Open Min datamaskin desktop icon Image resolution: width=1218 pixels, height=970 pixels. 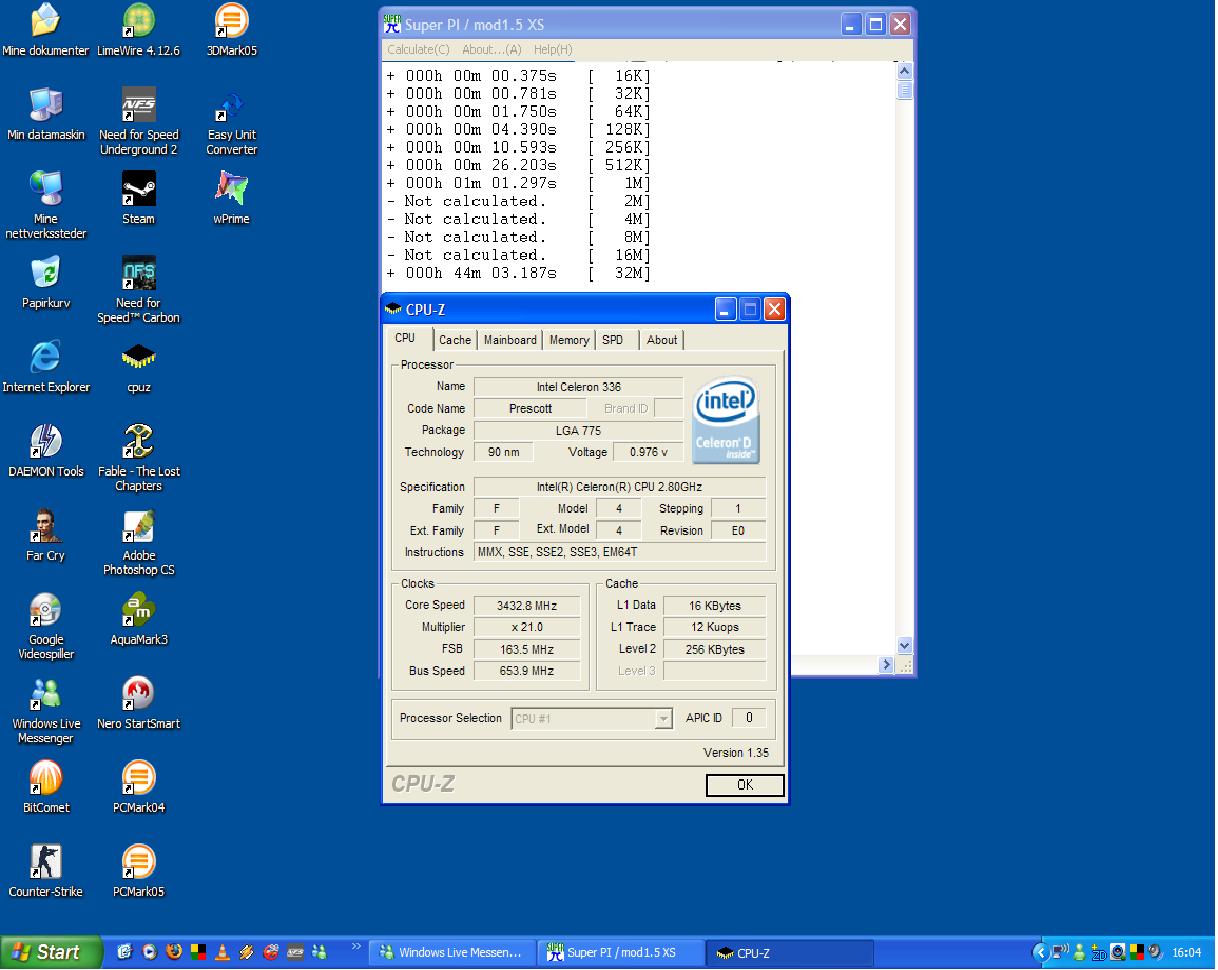pos(45,114)
